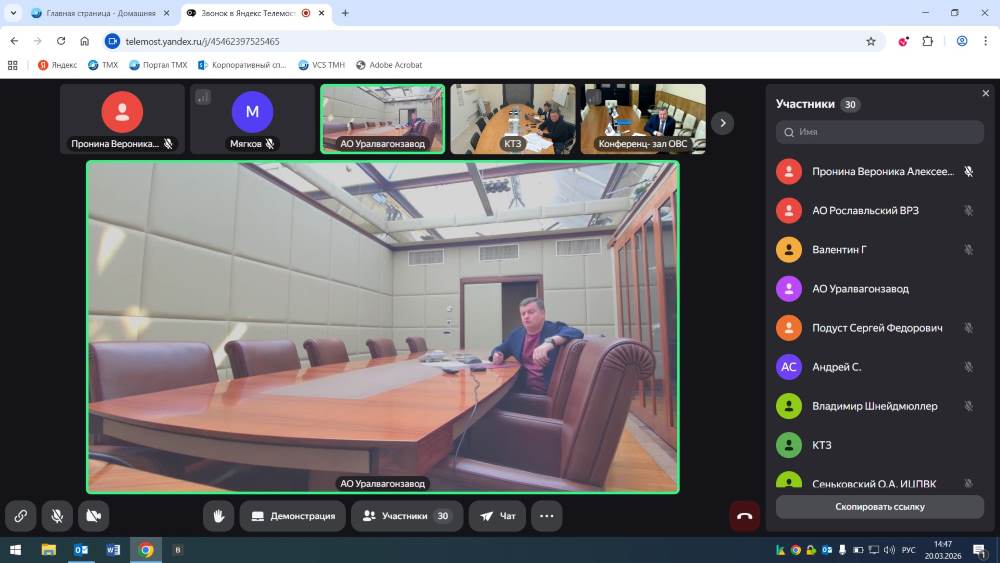Click the red hang up call icon
The height and width of the screenshot is (563, 1000).
click(x=744, y=516)
